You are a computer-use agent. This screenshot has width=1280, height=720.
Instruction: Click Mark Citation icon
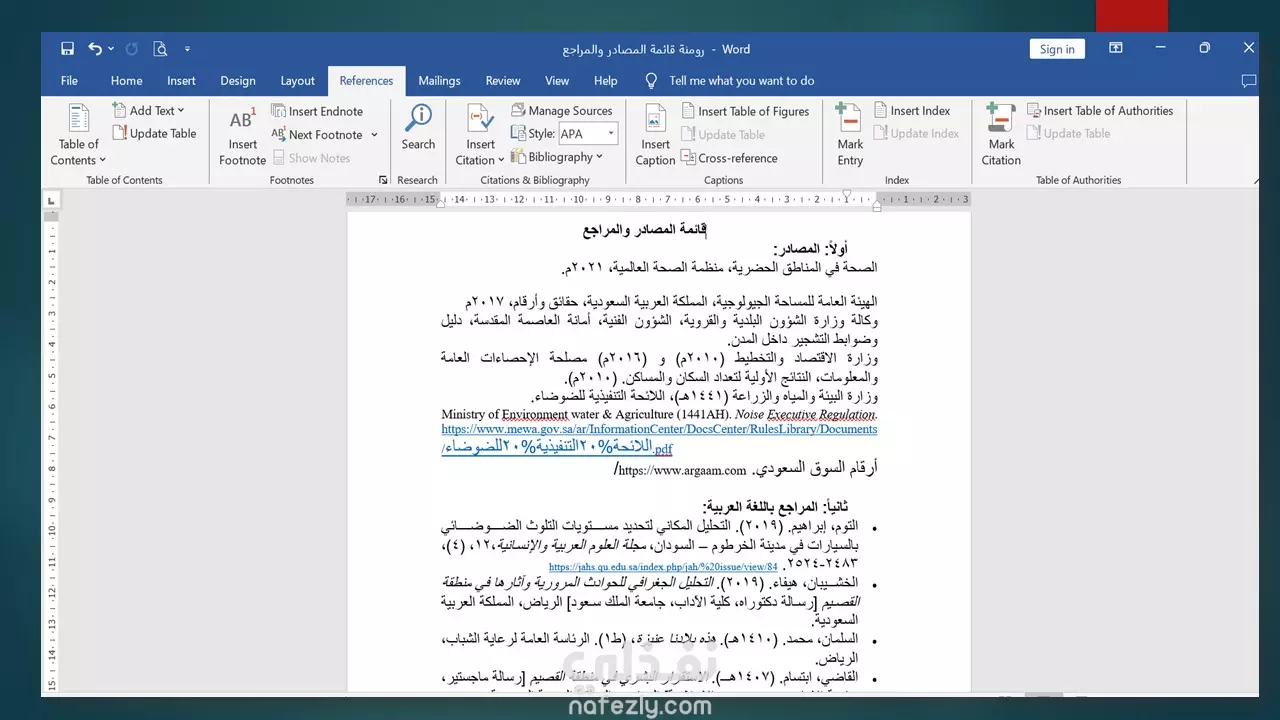(x=1001, y=134)
